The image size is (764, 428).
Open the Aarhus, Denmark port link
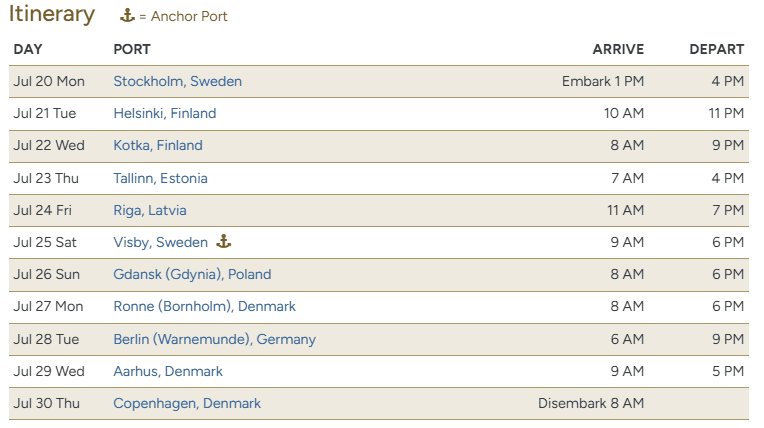[168, 371]
